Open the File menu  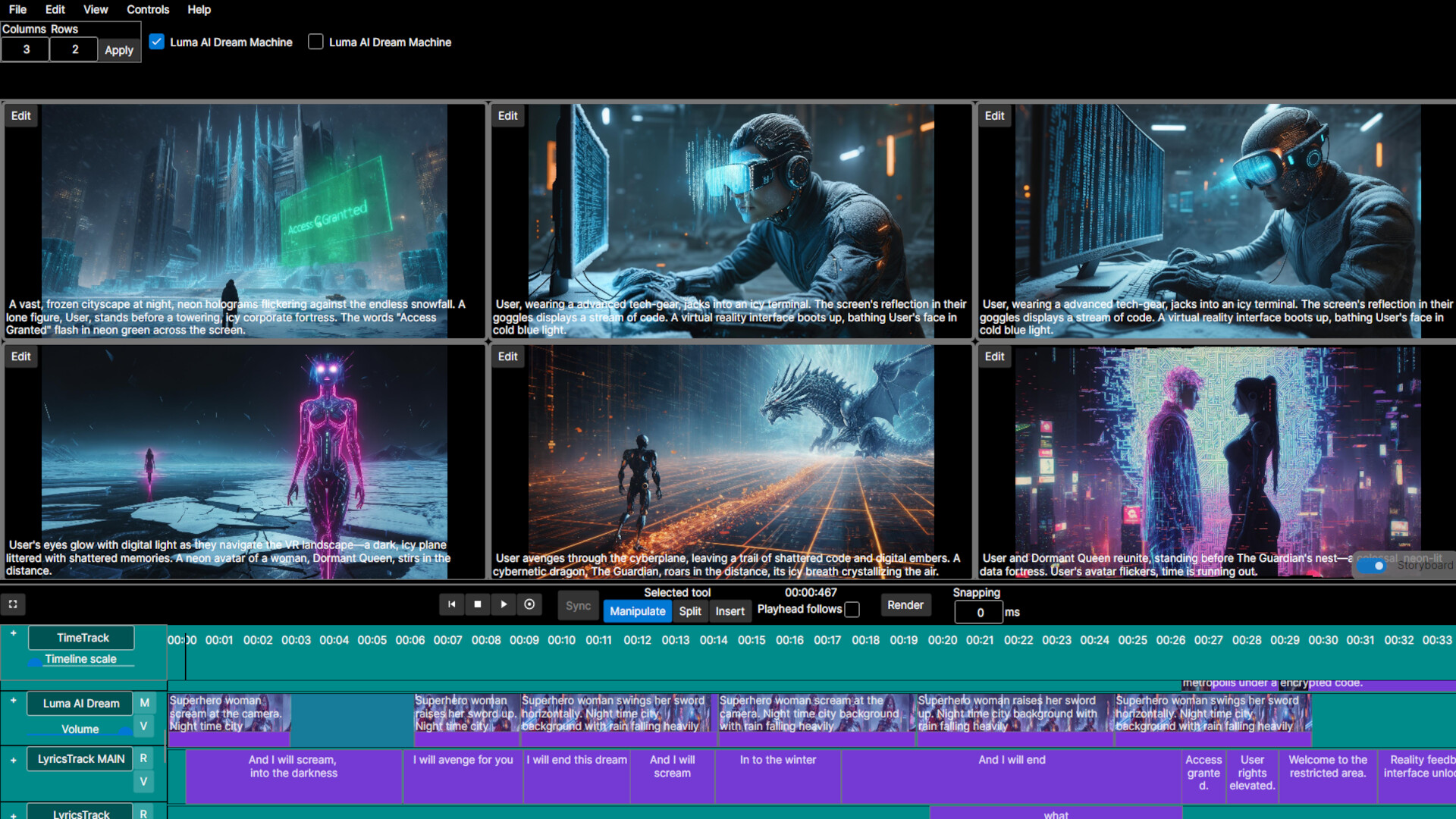coord(17,9)
